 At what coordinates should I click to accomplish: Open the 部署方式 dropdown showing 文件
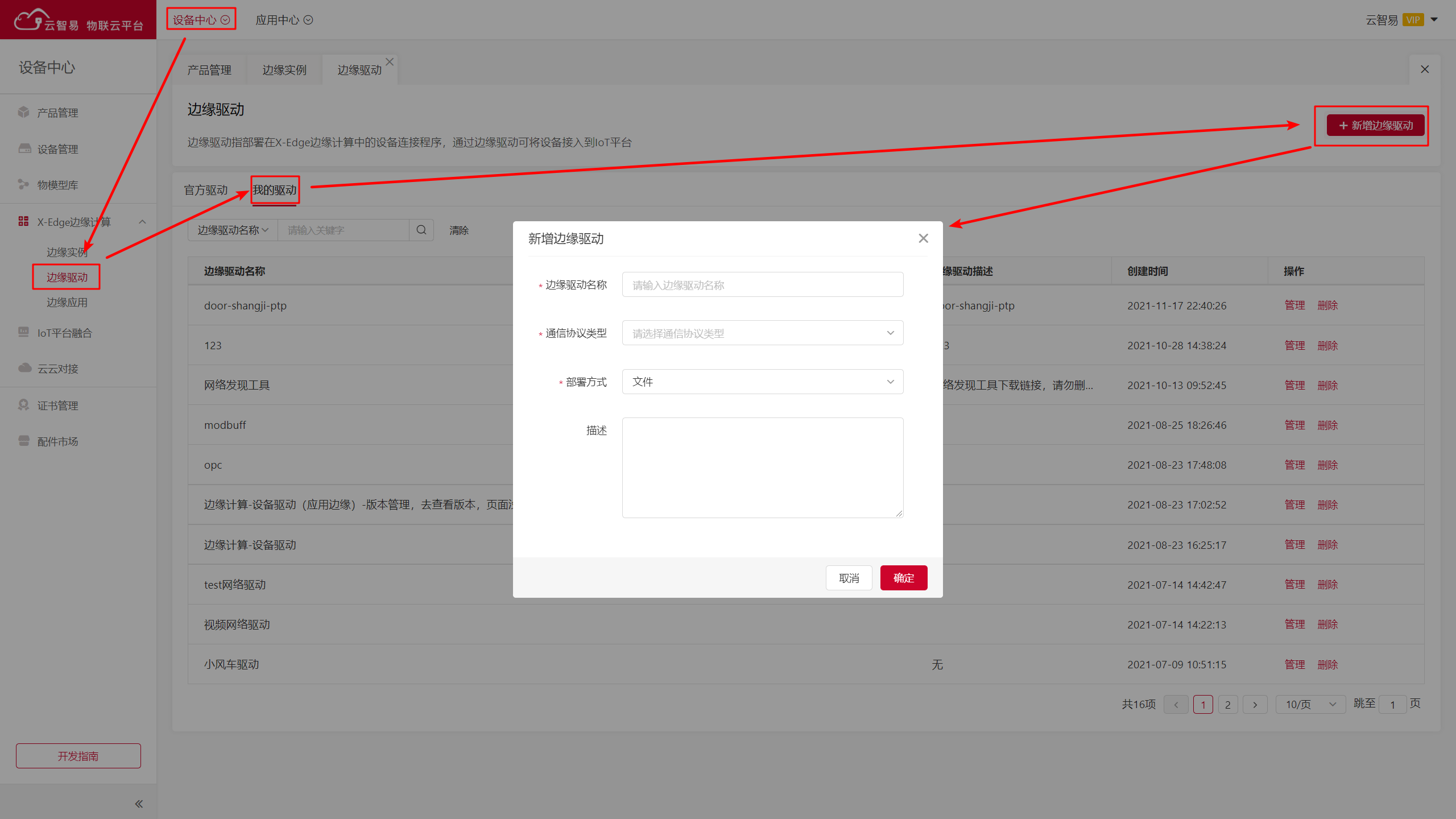pyautogui.click(x=762, y=382)
